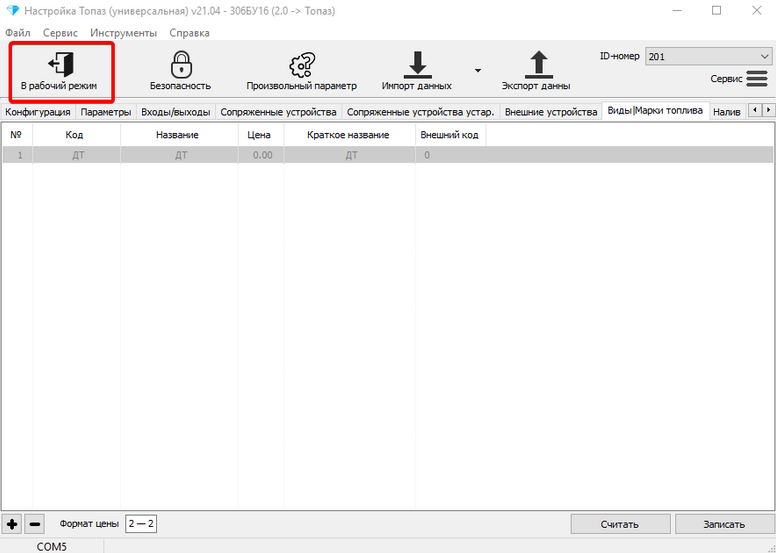This screenshot has width=776, height=553.
Task: Select ДТ cell in Код column
Action: pos(77,155)
